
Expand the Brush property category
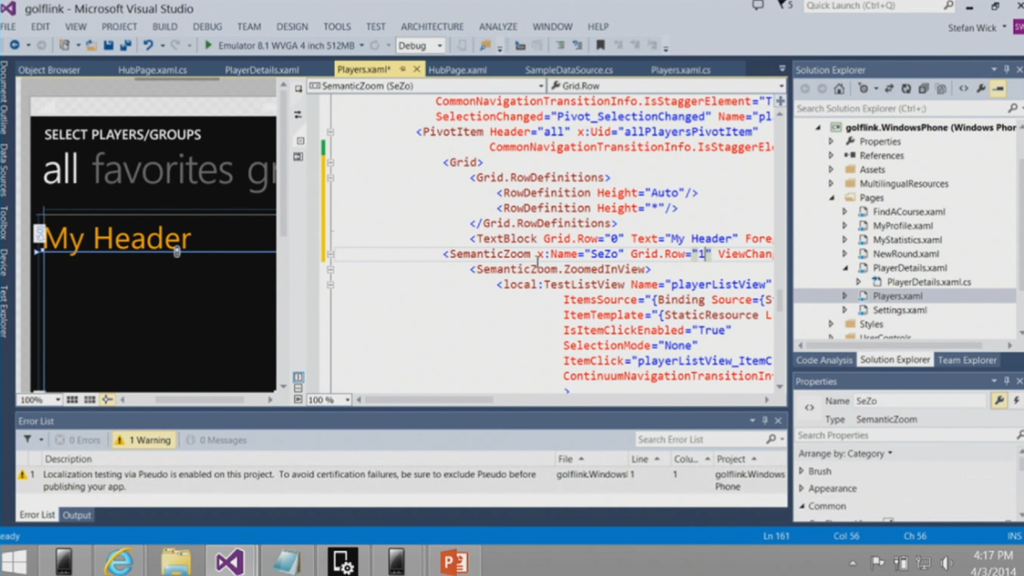802,471
